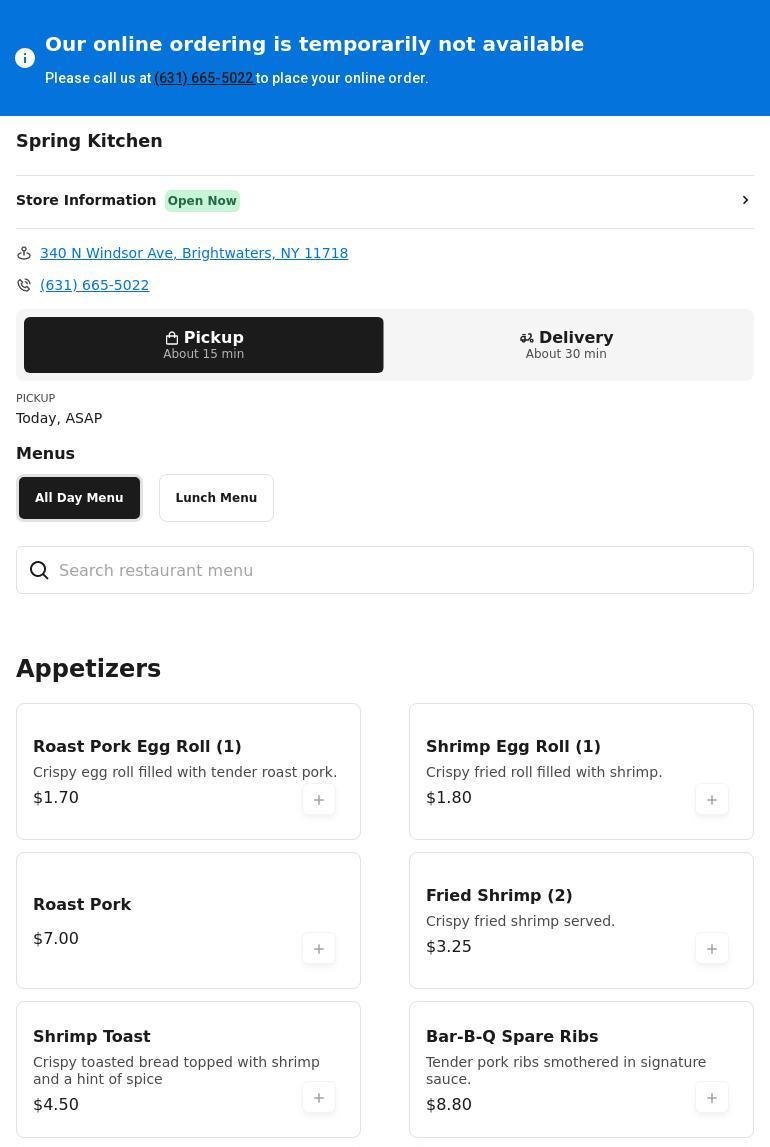Screen dimensions: 770x1147
Task: Add Bar-B-Q Spare Ribs via plus icon
Action: [712, 1098]
